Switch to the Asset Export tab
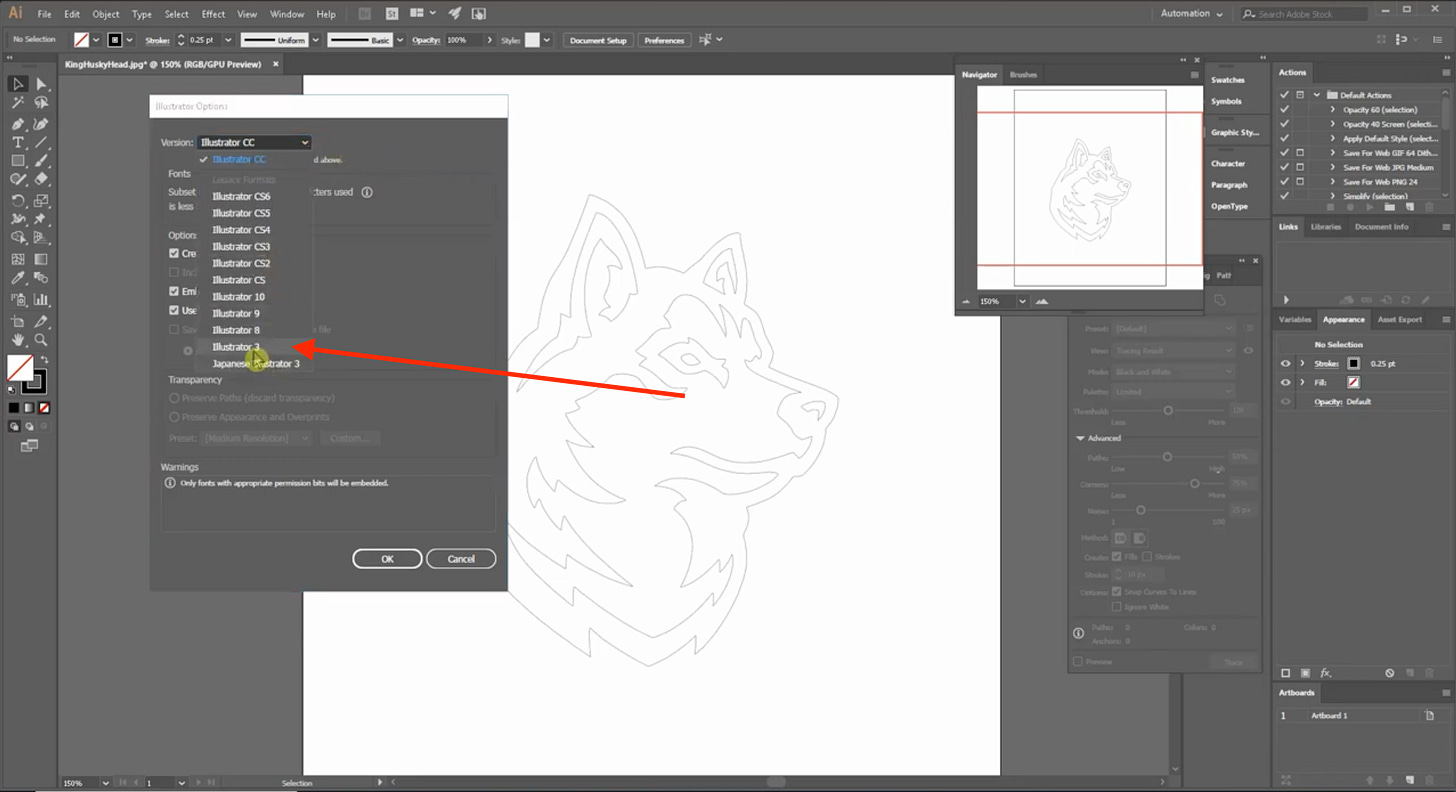Viewport: 1456px width, 792px height. [1398, 319]
